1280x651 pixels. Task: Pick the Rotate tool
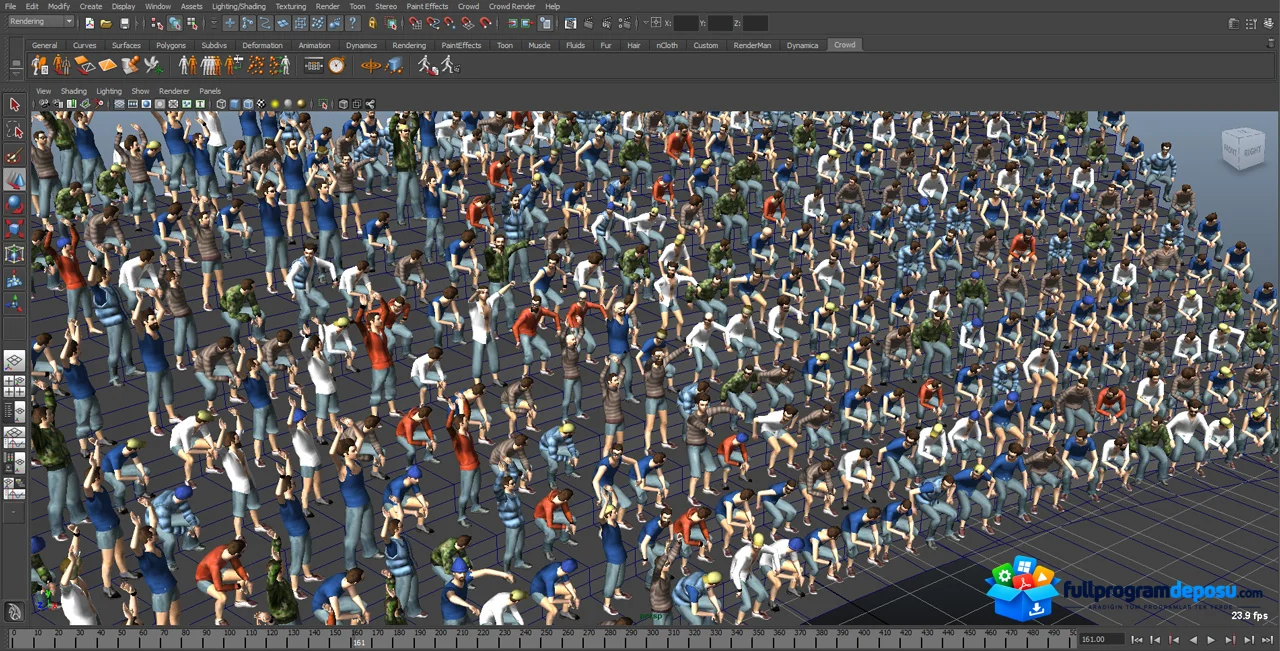[x=14, y=204]
